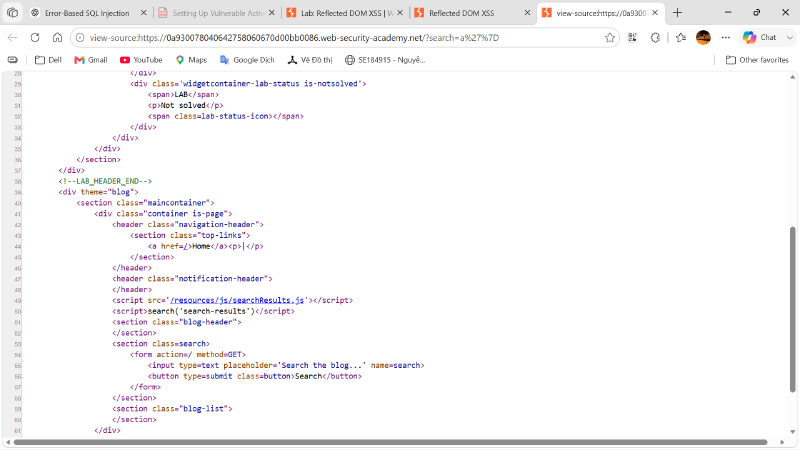This screenshot has height=450, width=800.
Task: Open the tab actions menu icon
Action: tap(12, 13)
